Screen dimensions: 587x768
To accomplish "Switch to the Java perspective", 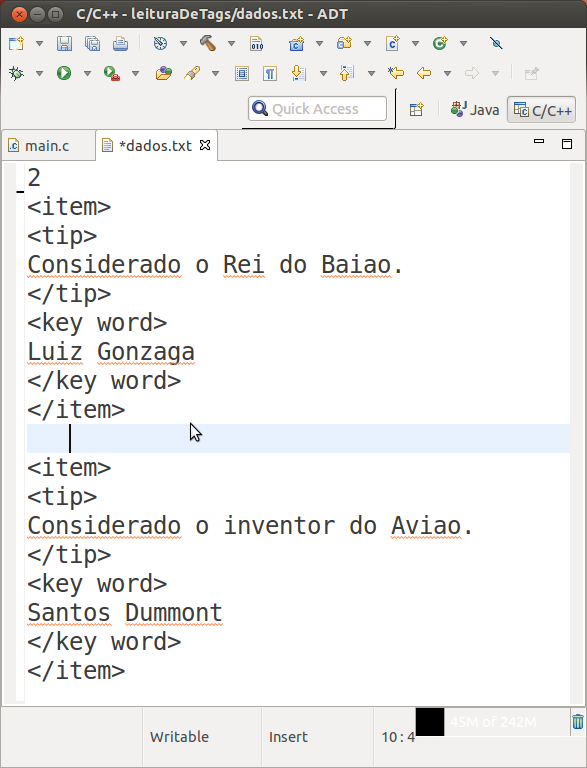I will [475, 109].
